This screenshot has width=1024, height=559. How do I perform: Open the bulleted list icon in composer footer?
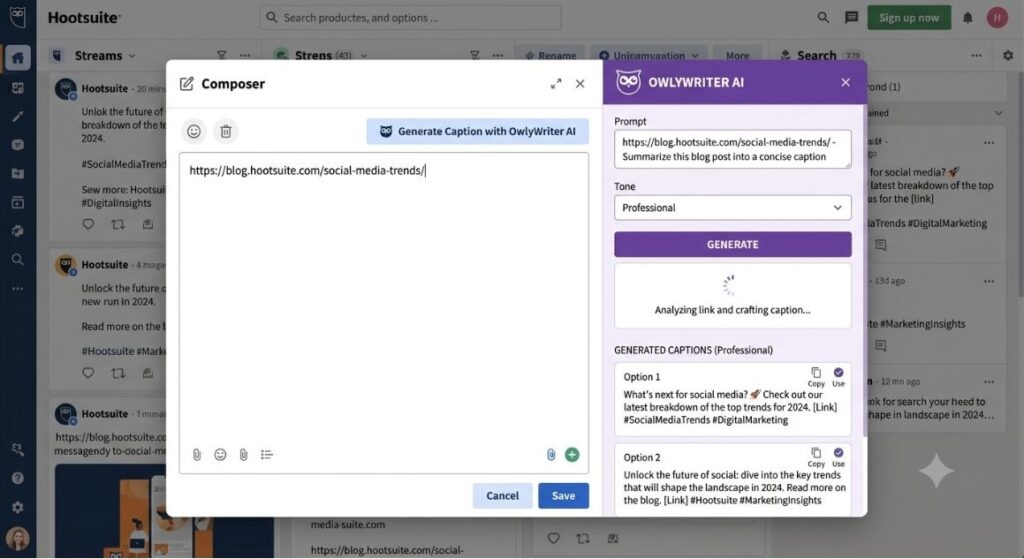pos(266,455)
